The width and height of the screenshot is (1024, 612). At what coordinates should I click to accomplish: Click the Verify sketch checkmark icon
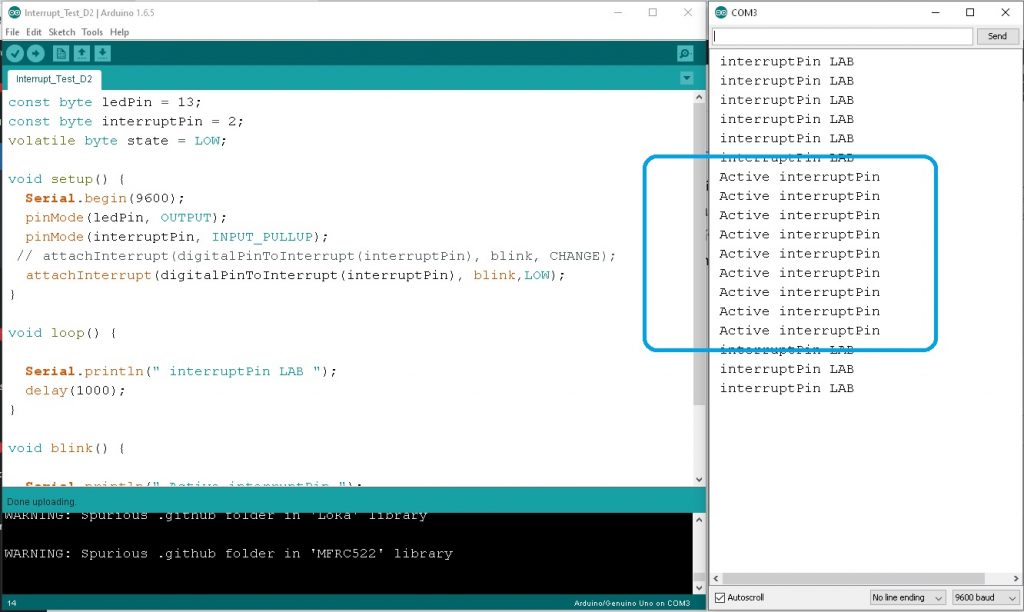15,54
